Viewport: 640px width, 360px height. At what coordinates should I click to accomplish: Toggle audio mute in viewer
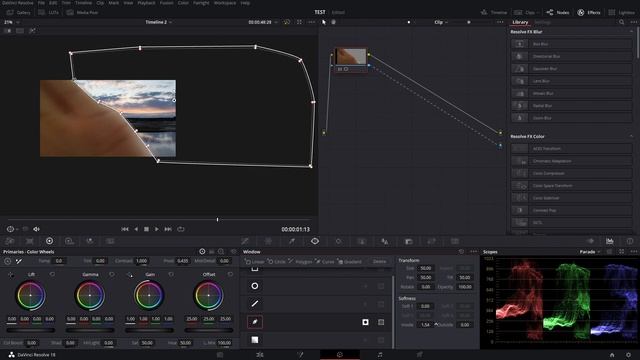[36, 229]
